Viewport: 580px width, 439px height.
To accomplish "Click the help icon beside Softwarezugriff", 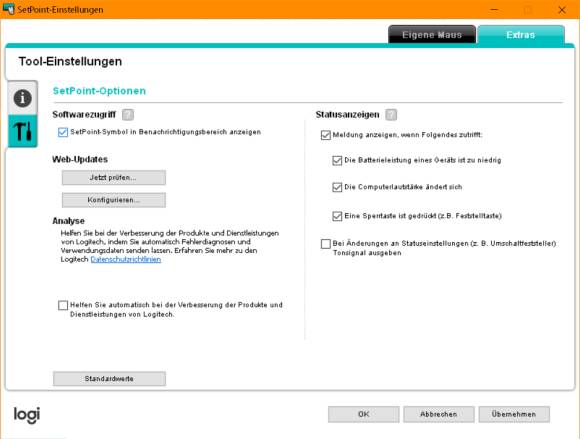I will pyautogui.click(x=128, y=115).
